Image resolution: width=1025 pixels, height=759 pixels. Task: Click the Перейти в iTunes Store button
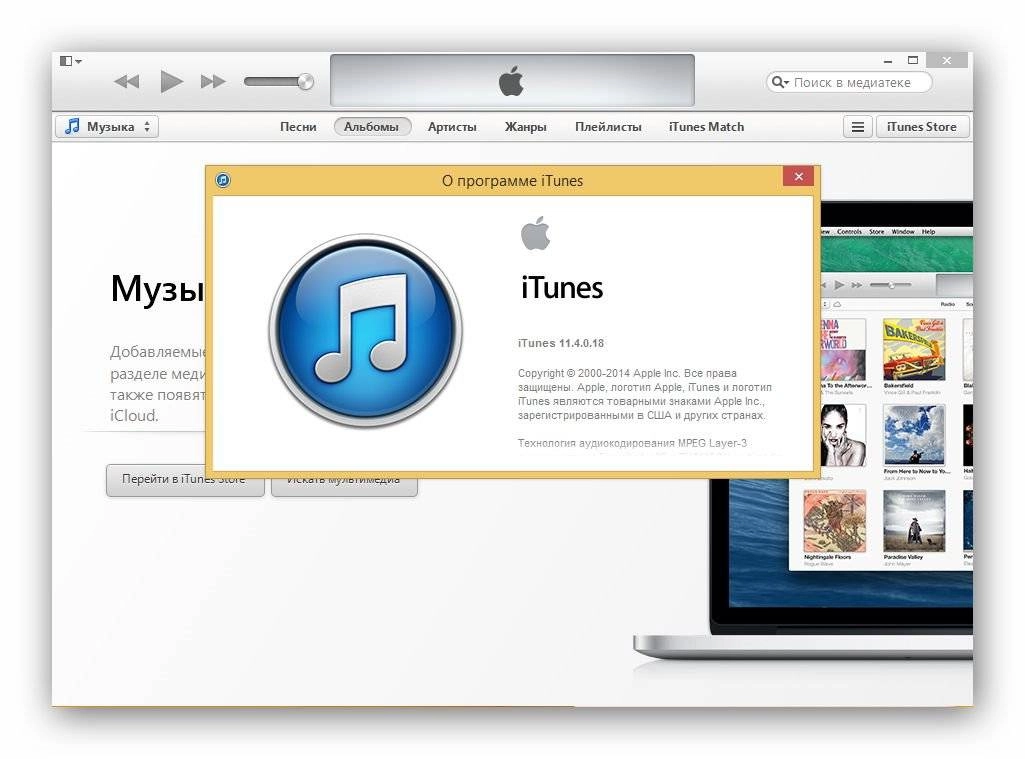185,480
